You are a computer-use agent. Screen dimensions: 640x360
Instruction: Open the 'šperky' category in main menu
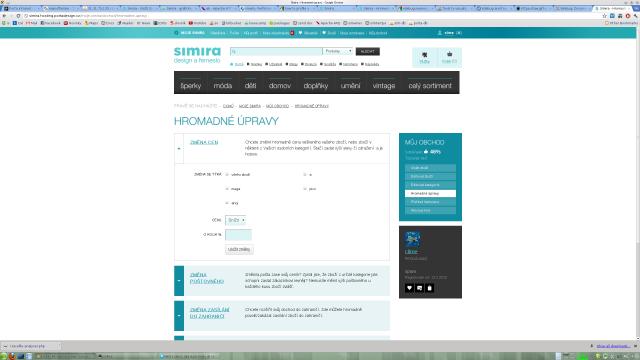tap(191, 85)
